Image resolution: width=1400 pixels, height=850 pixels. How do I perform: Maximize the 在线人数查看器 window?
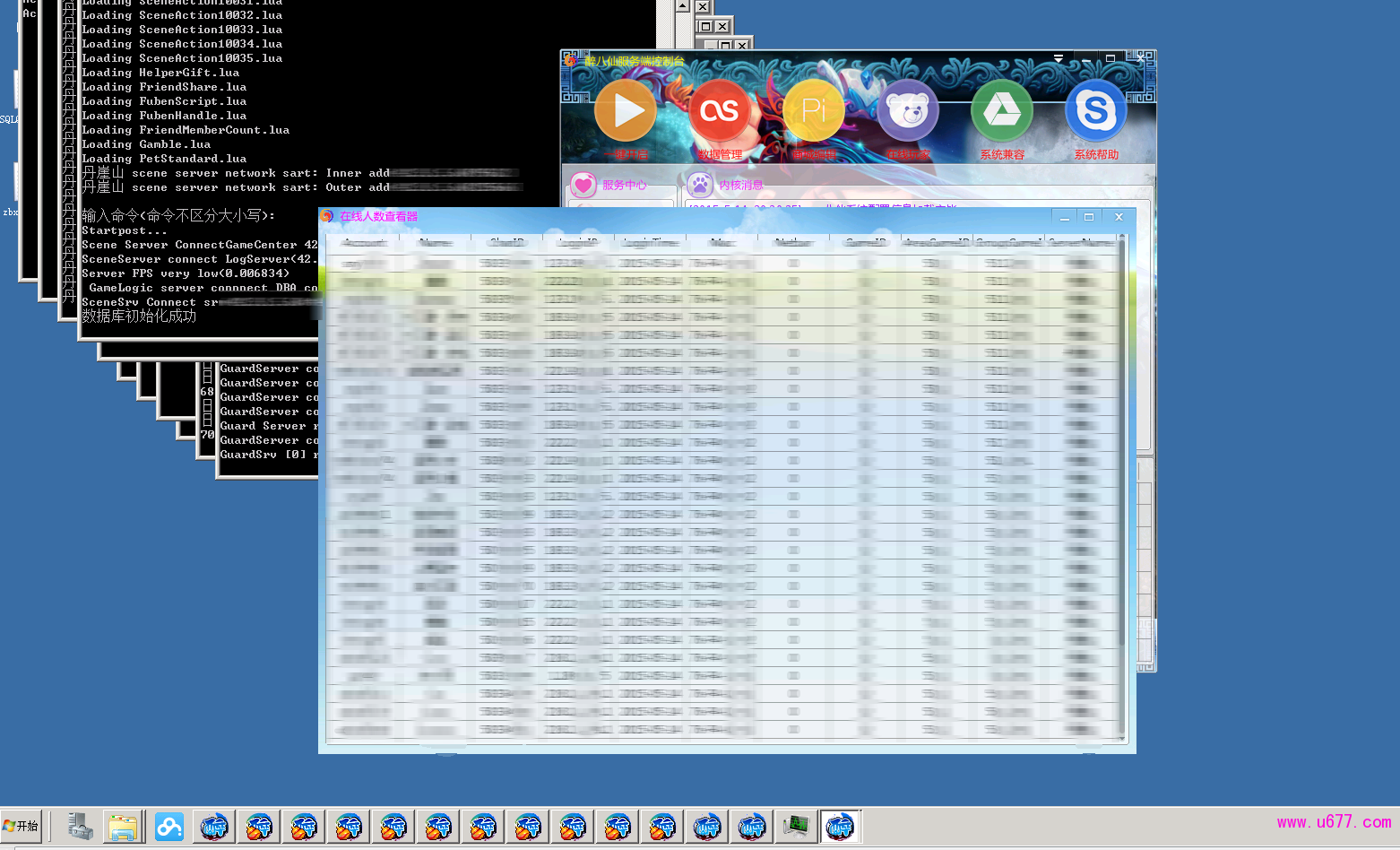click(x=1089, y=217)
